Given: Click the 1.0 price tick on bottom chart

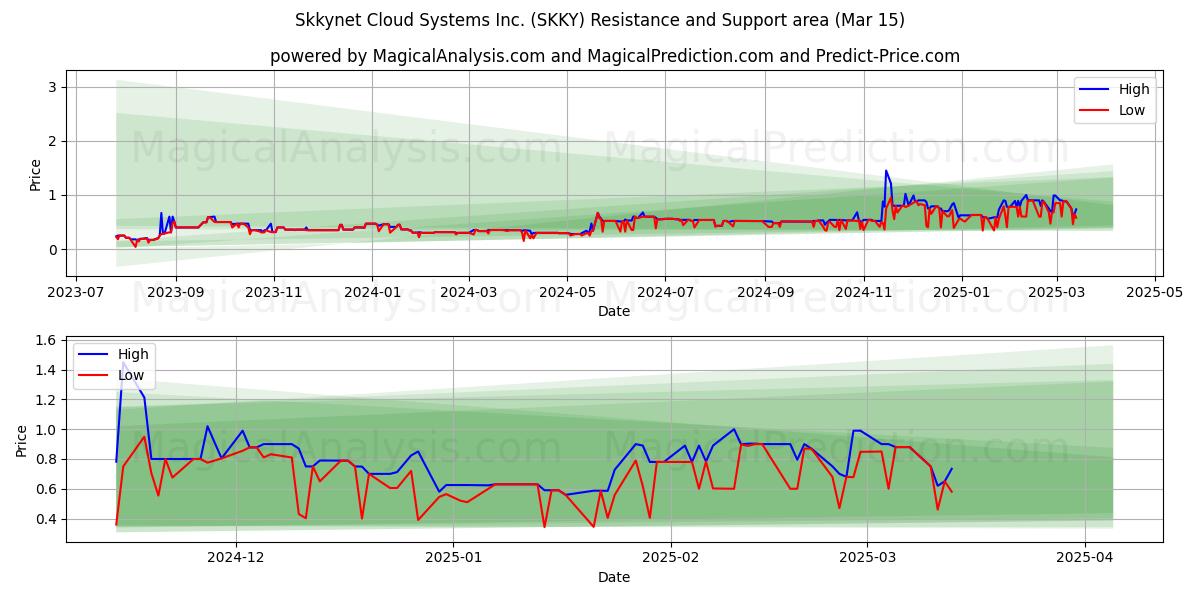Looking at the screenshot, I should pyautogui.click(x=47, y=430).
